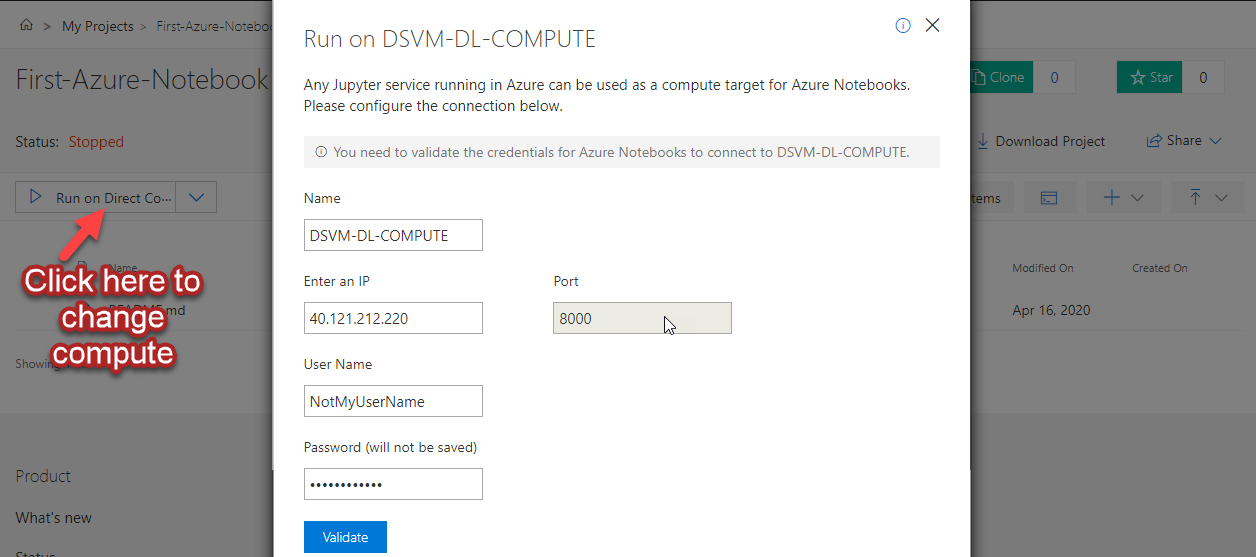Close the Run on DSVM-DL-COMPUTE dialog

point(932,25)
